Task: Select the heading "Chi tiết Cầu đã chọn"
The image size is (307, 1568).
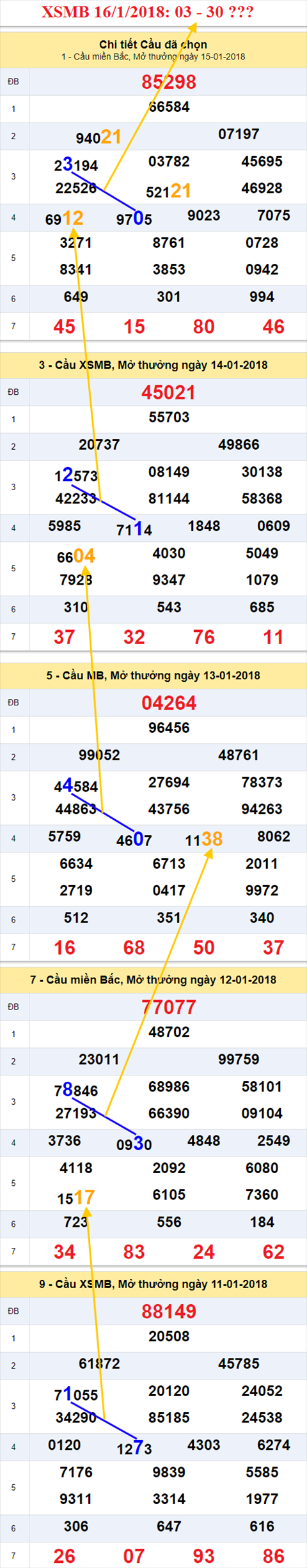Action: click(153, 44)
